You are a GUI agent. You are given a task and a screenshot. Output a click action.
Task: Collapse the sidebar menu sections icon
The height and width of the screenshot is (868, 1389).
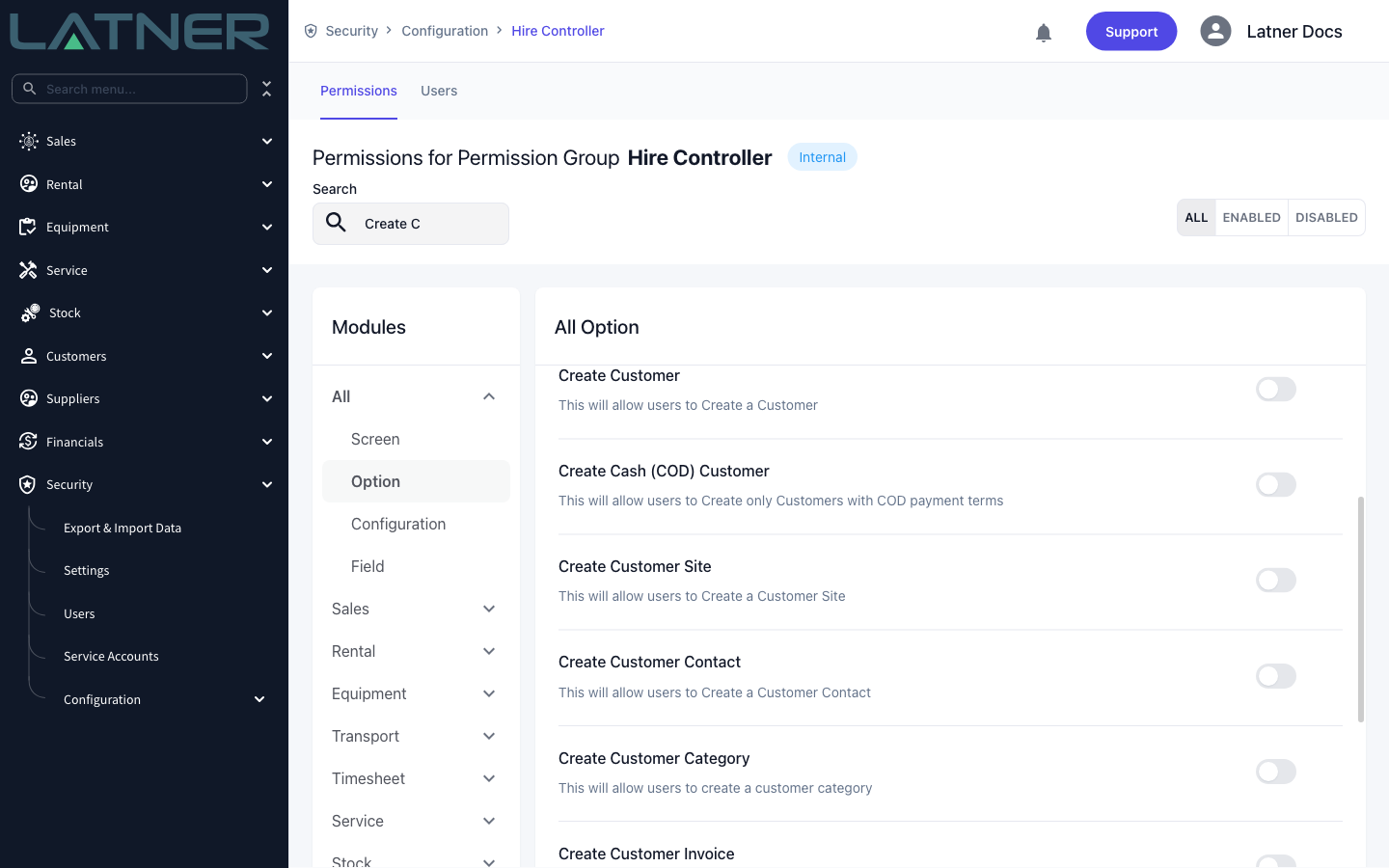(267, 89)
